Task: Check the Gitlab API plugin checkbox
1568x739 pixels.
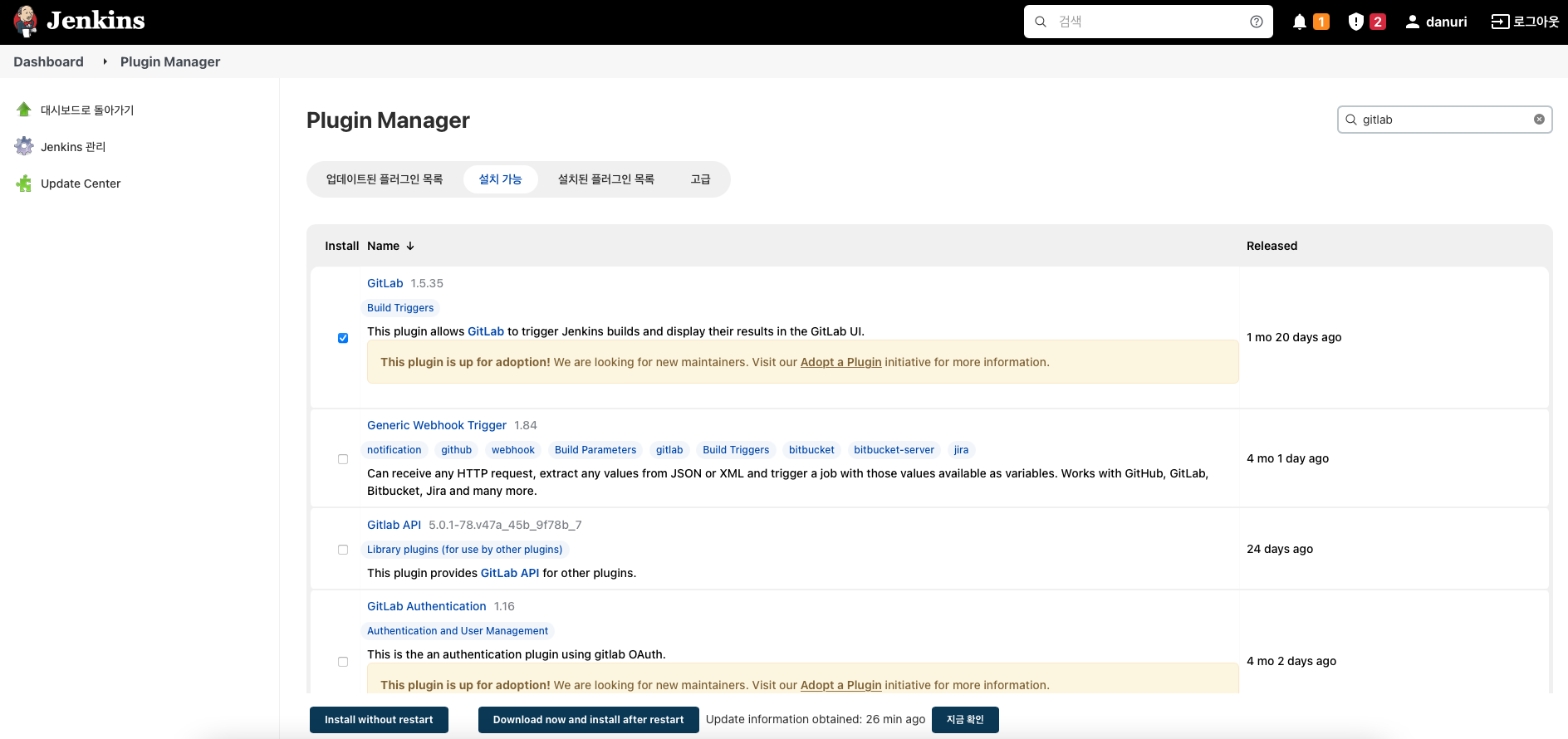Action: tap(343, 550)
